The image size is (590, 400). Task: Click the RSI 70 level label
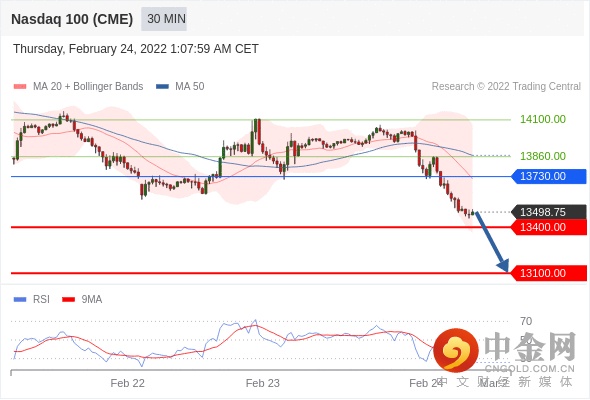pos(526,321)
